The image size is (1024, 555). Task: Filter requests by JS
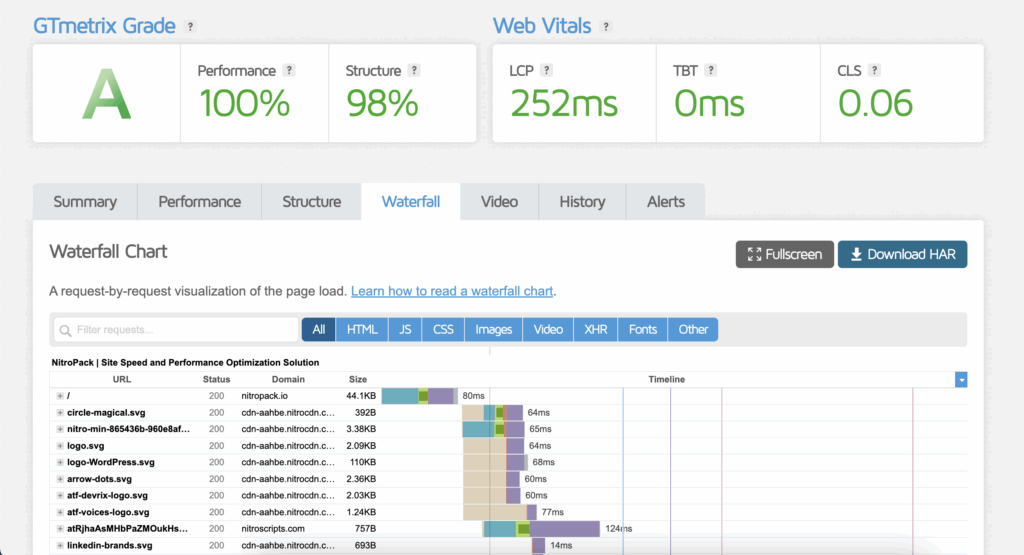pos(405,330)
